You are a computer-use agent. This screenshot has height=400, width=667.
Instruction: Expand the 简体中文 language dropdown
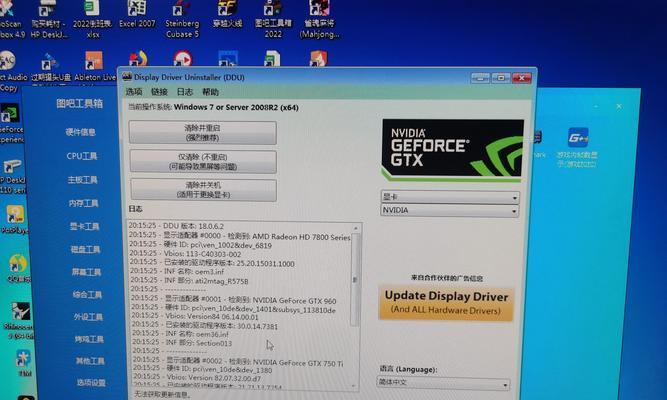tap(443, 383)
